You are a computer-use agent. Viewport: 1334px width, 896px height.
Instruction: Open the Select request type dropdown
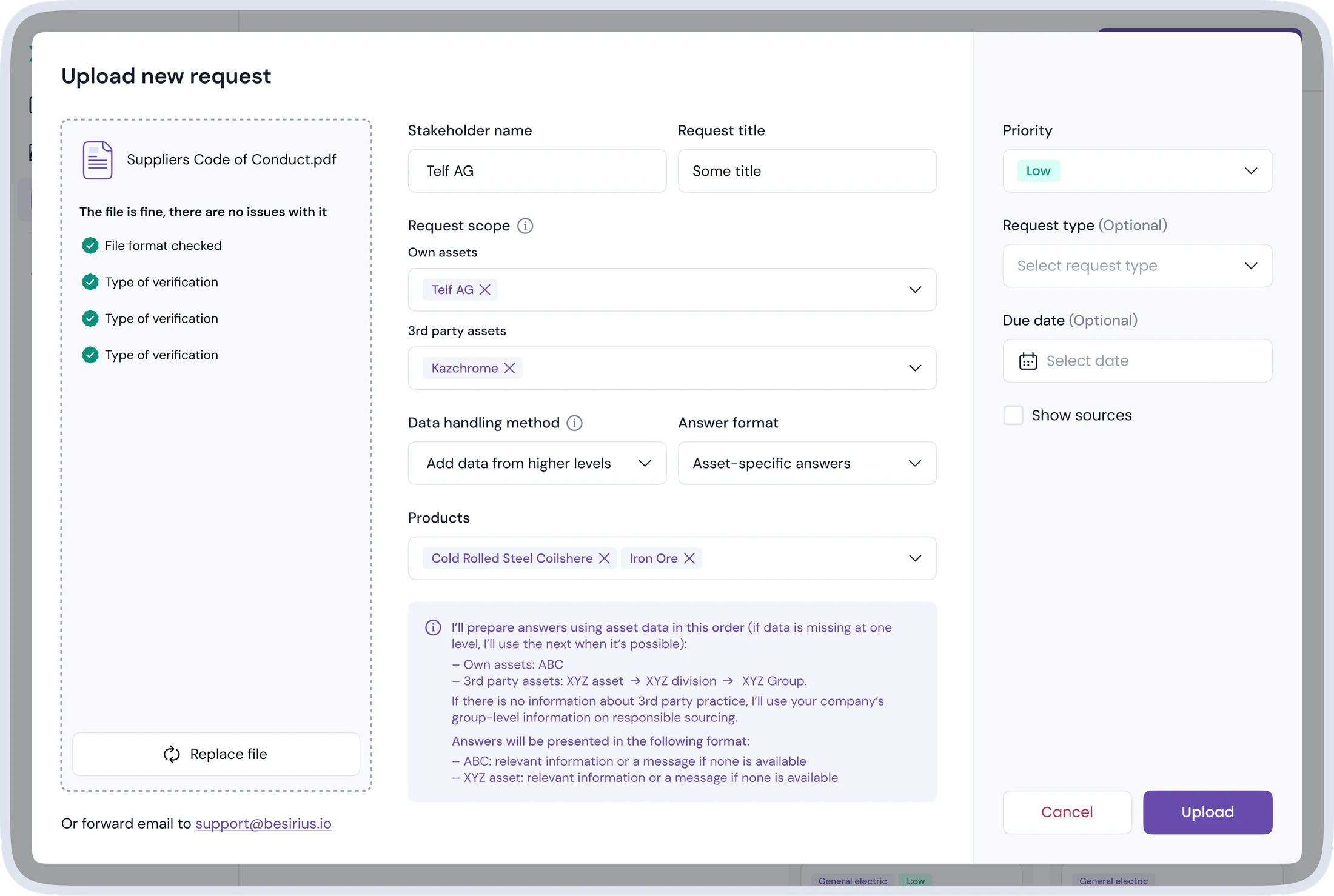click(x=1138, y=266)
